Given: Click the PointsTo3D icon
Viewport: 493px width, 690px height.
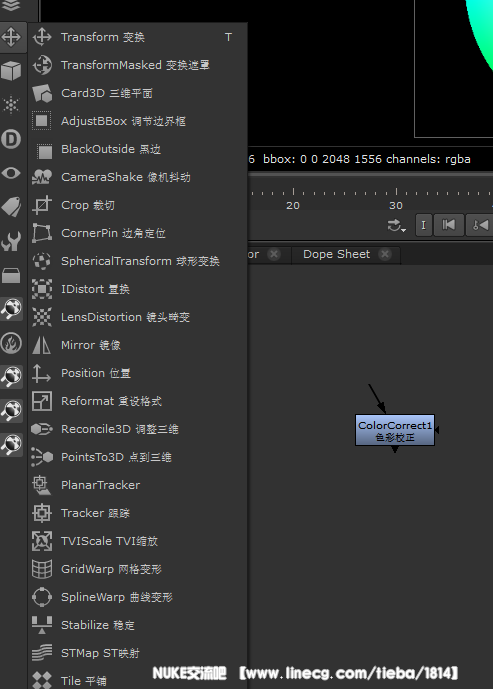Looking at the screenshot, I should (42, 457).
